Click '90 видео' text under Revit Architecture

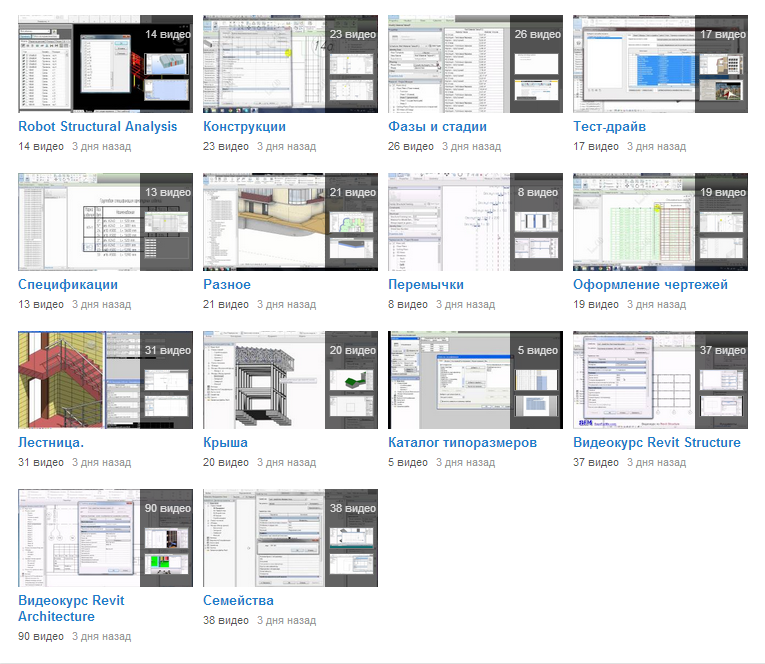pyautogui.click(x=41, y=637)
